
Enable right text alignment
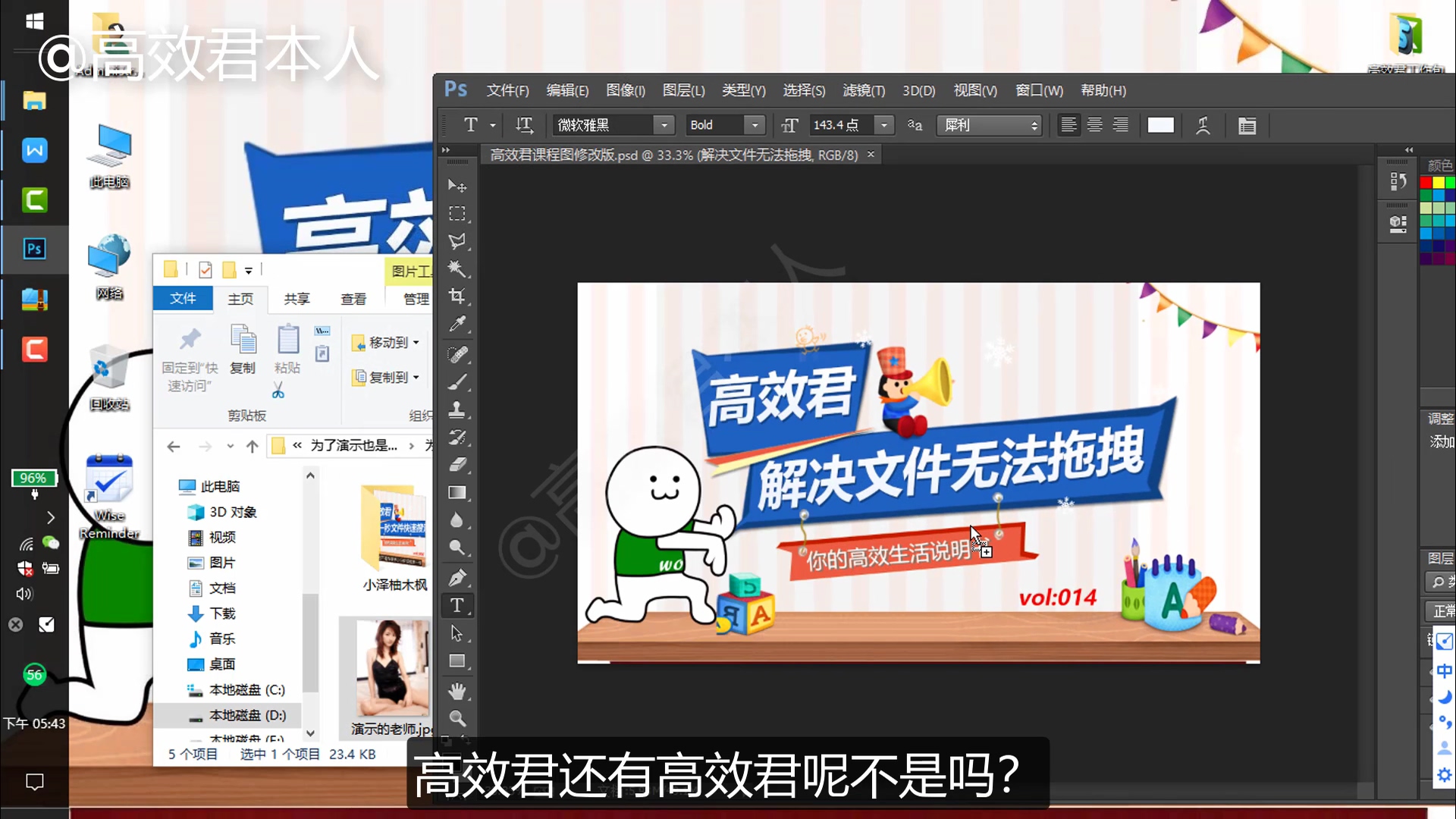click(1121, 125)
